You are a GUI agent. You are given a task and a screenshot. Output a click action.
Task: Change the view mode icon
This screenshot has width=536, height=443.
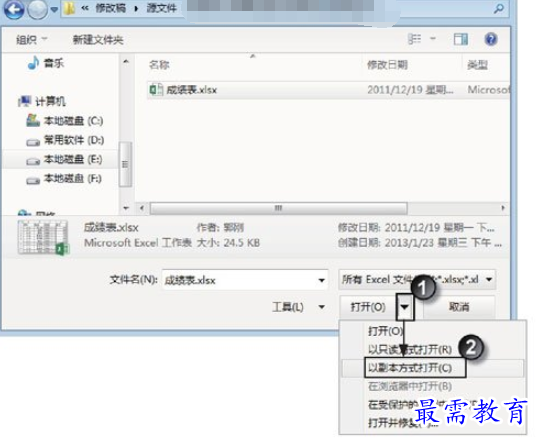(x=414, y=39)
